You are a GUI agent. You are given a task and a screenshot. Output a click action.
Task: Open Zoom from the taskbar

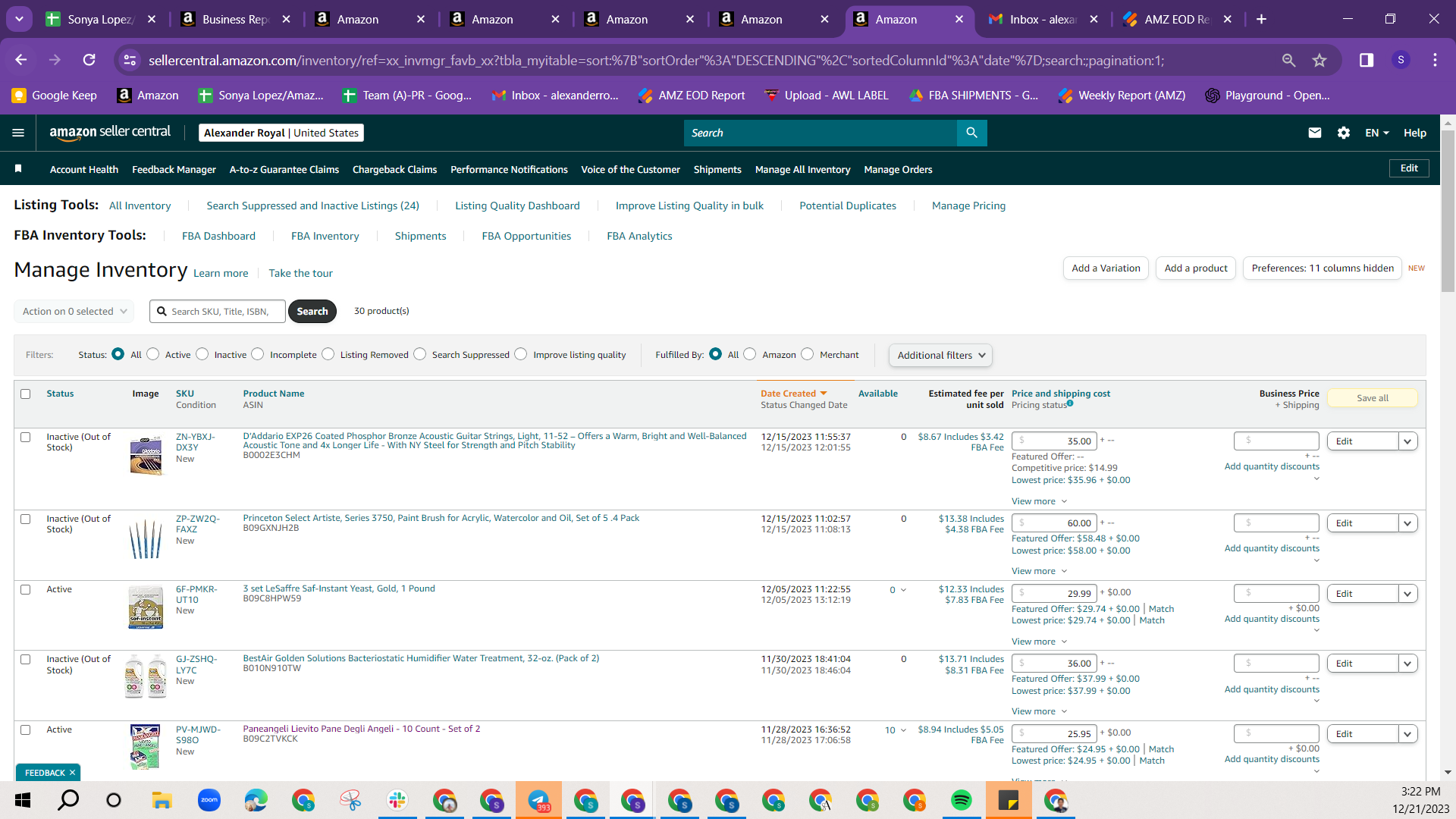click(209, 800)
